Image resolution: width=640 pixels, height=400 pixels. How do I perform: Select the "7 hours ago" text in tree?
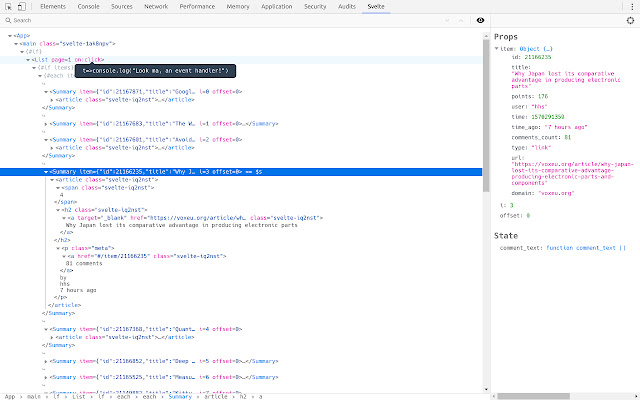coord(78,291)
